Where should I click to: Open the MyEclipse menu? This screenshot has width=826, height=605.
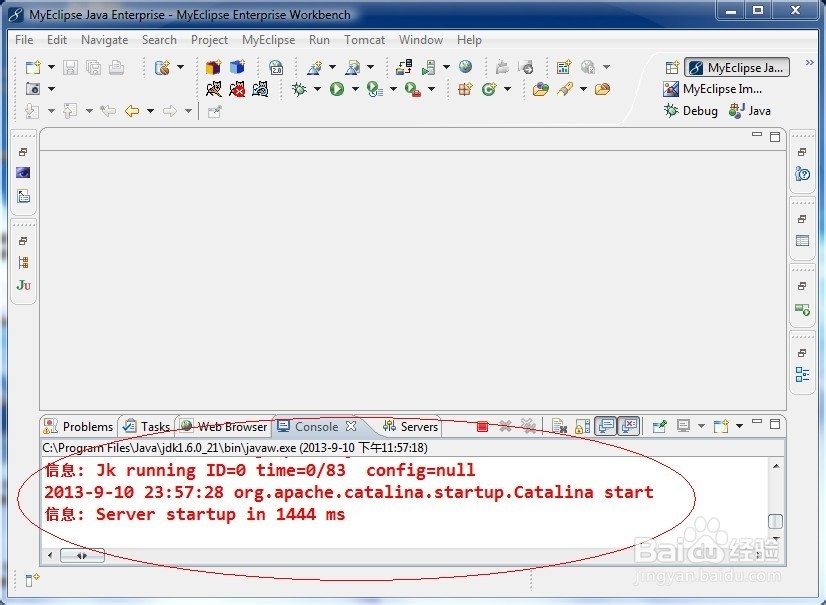(268, 40)
